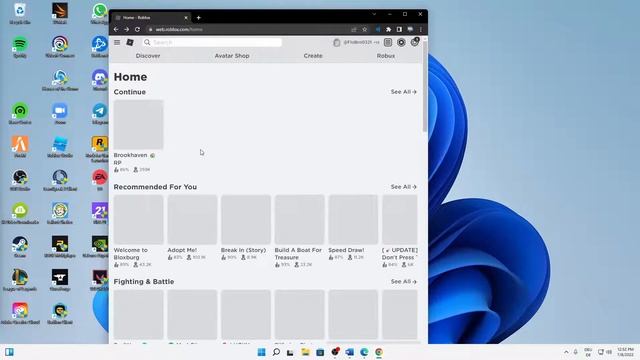Open the EA desktop shortcut

point(100,180)
